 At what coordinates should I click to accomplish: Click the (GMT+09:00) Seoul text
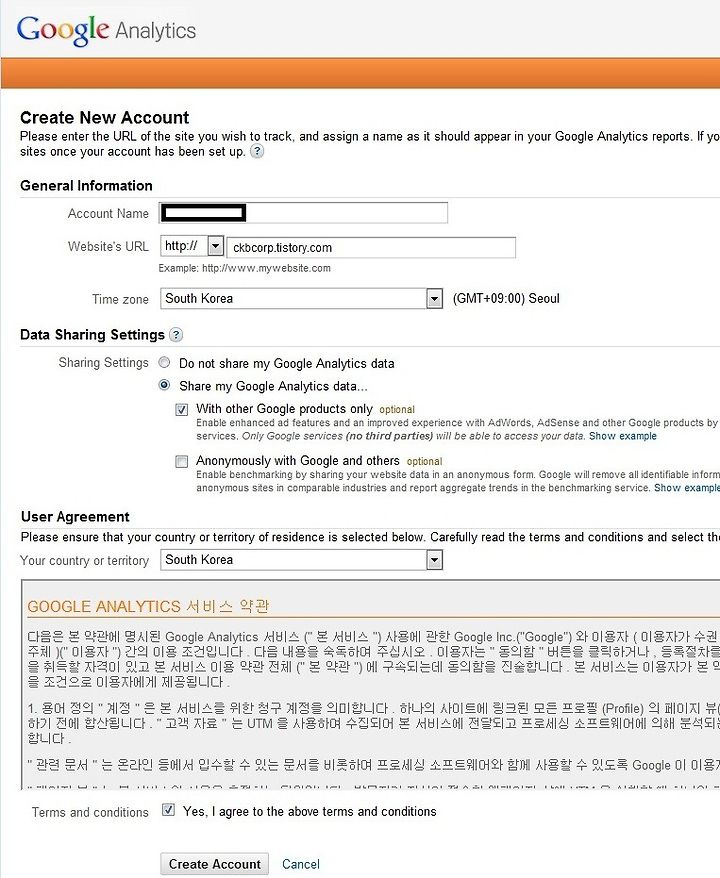click(506, 298)
